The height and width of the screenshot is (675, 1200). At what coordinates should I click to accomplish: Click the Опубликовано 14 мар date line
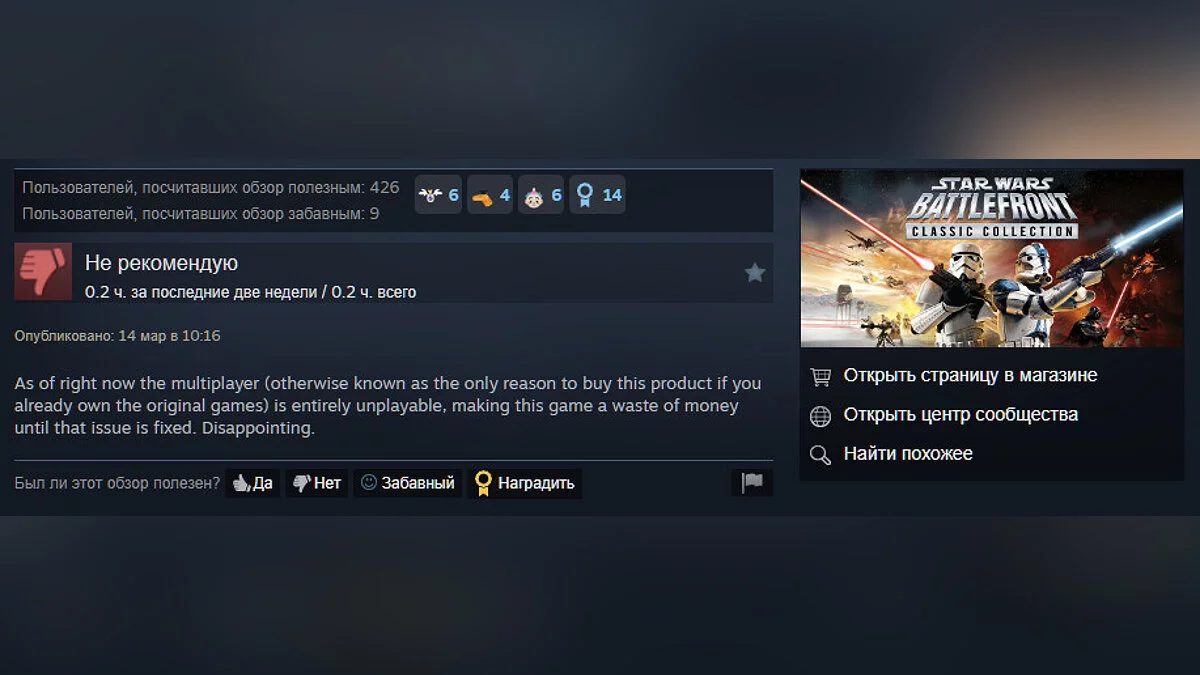tap(117, 336)
